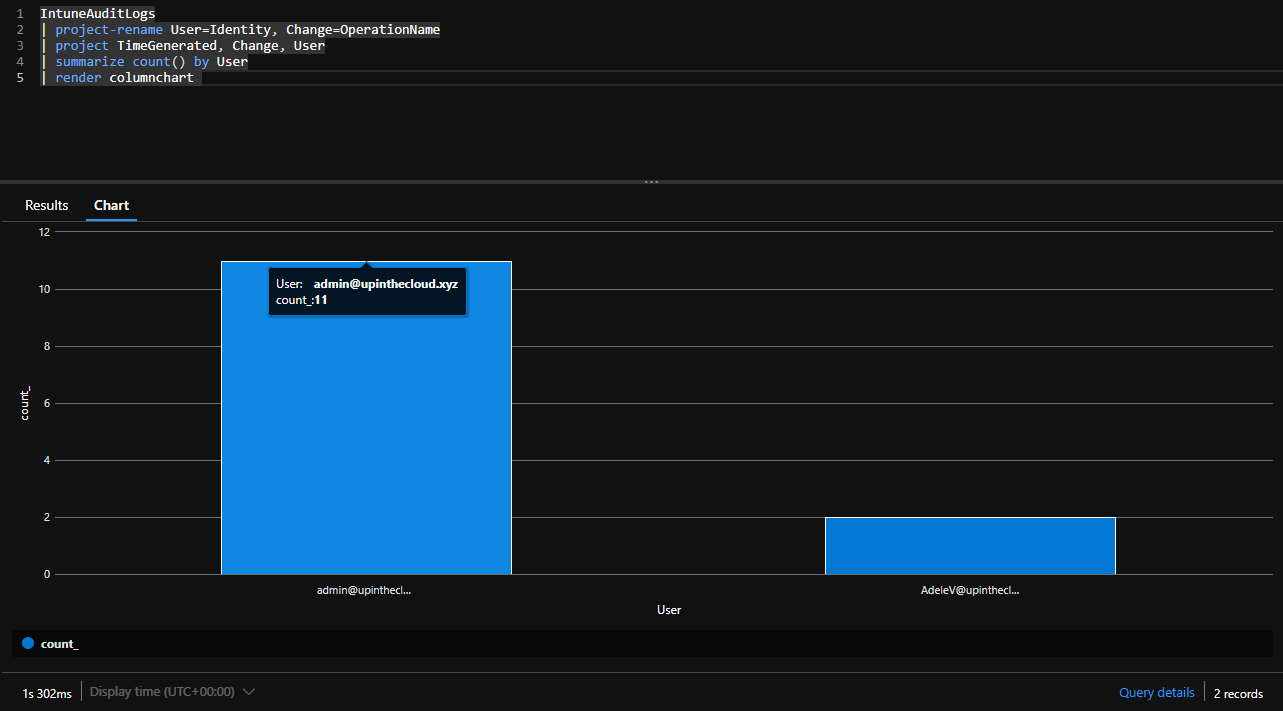The height and width of the screenshot is (711, 1283).
Task: Click the blue count_ legend dot
Action: click(x=28, y=643)
